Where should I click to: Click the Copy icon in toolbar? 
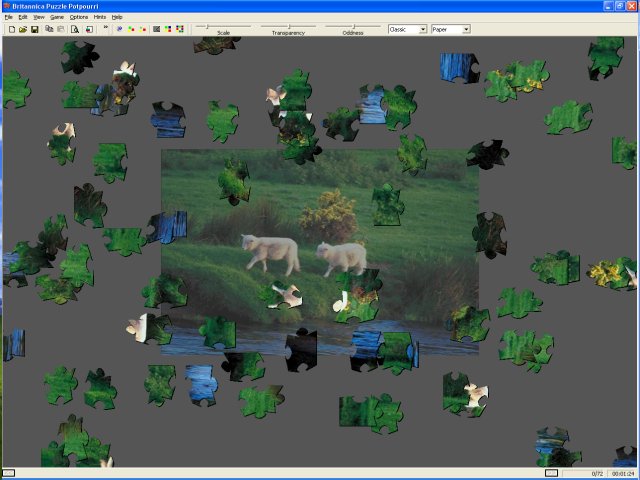coord(48,29)
